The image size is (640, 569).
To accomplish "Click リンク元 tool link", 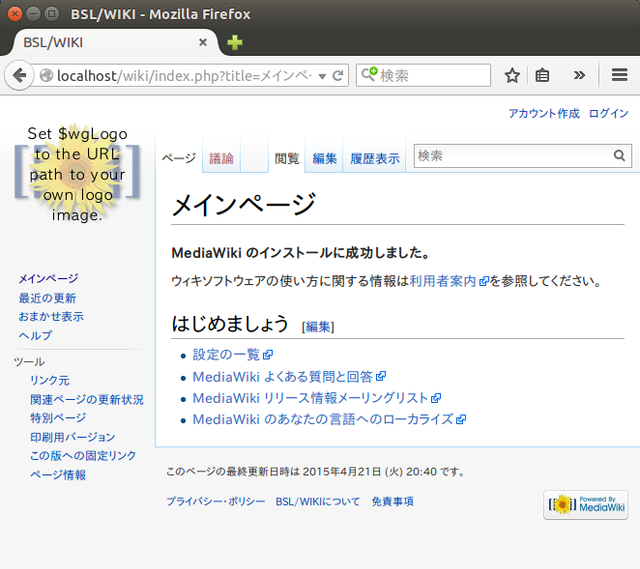I will tap(50, 380).
